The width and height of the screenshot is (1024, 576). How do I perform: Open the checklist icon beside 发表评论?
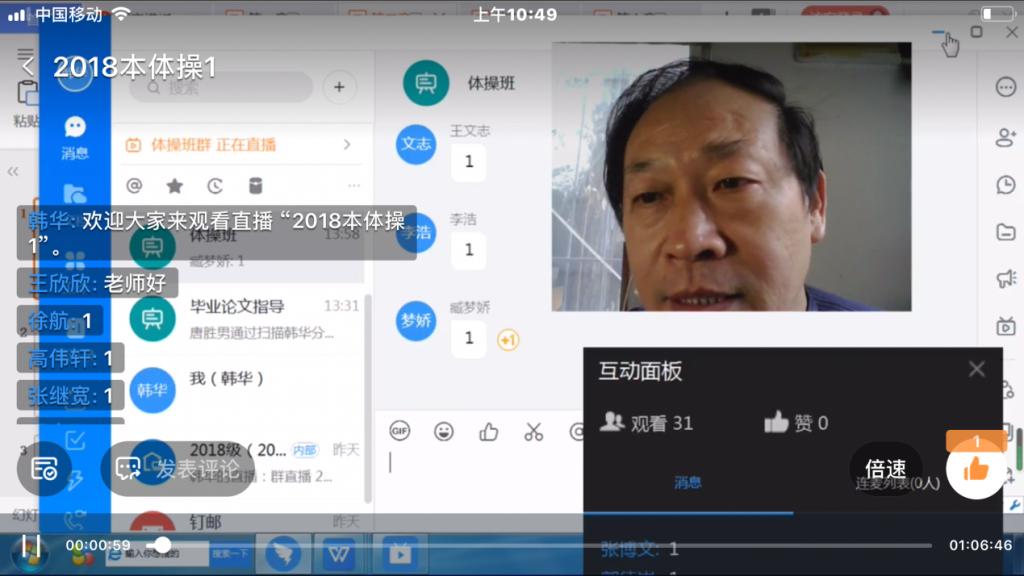tap(44, 468)
